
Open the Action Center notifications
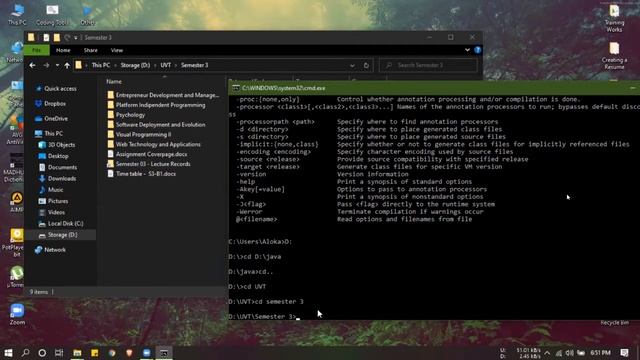(x=624, y=353)
